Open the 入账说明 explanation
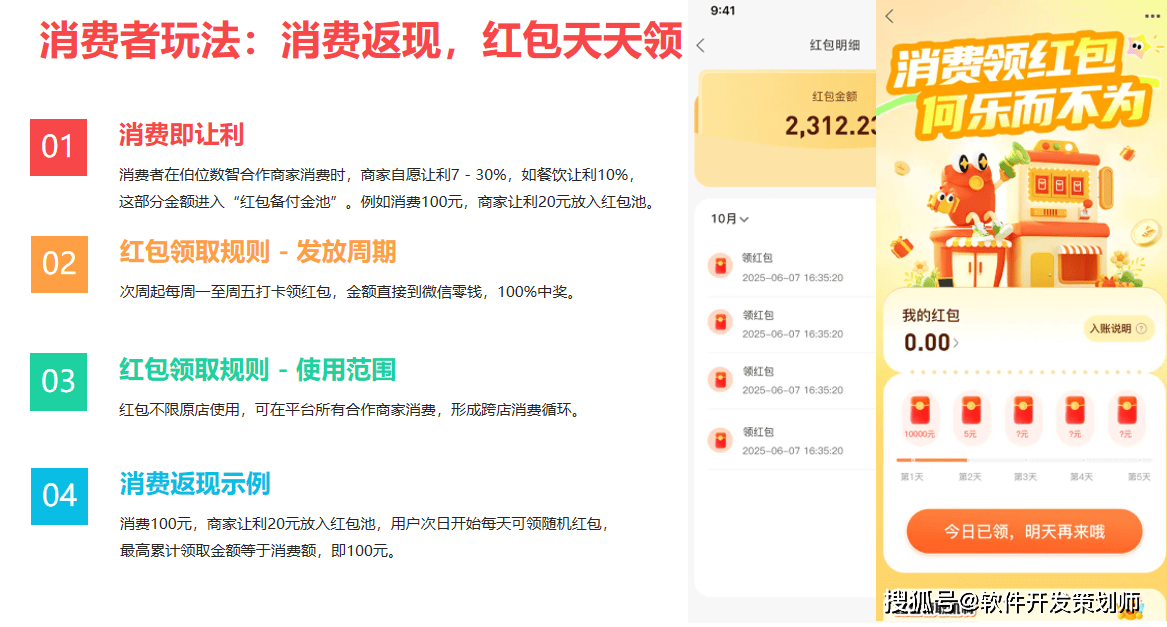This screenshot has height=627, width=1167. point(1111,328)
